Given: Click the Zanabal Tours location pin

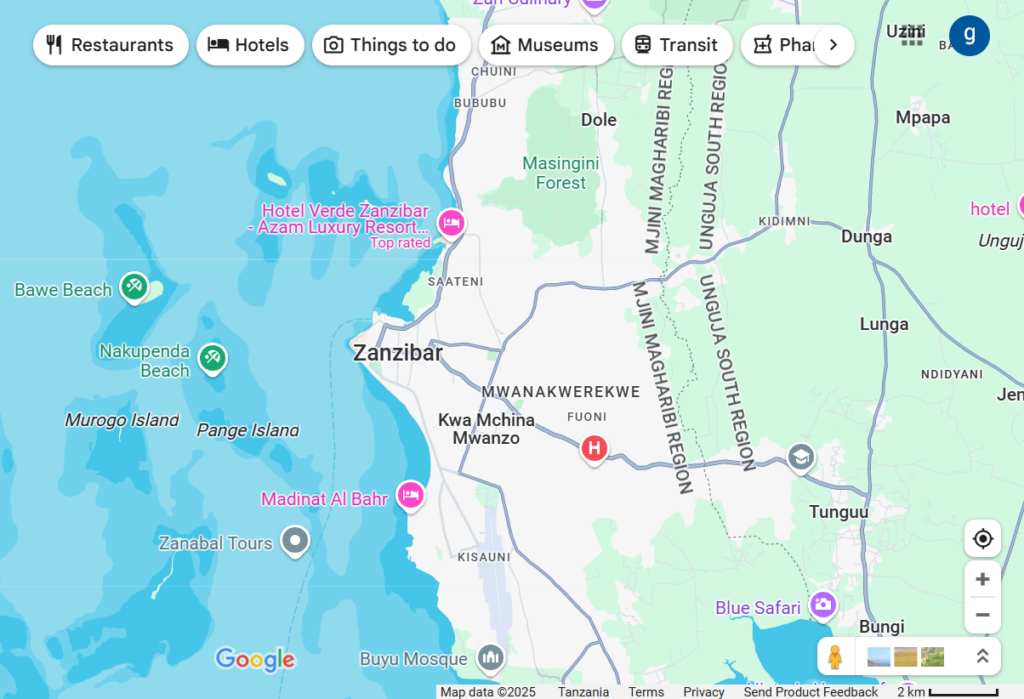Looking at the screenshot, I should point(295,541).
